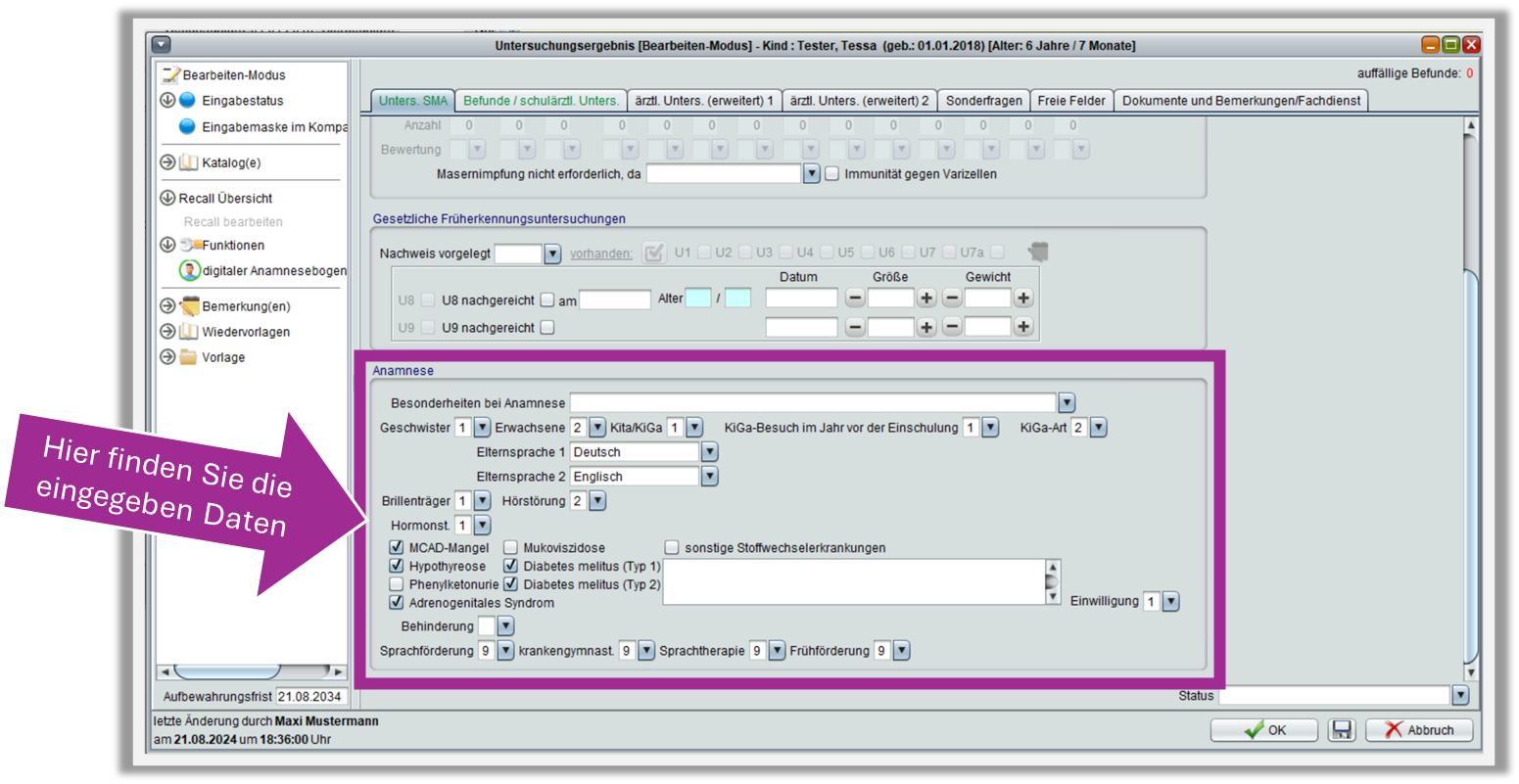Open the Katalog(e) book icon
The width and height of the screenshot is (1519, 784).
tap(188, 162)
